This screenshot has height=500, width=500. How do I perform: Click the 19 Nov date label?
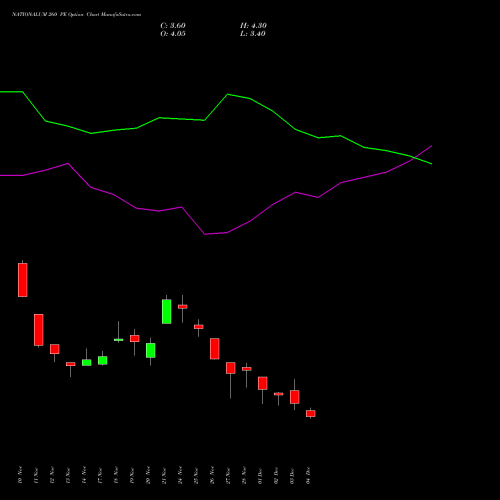click(x=132, y=476)
